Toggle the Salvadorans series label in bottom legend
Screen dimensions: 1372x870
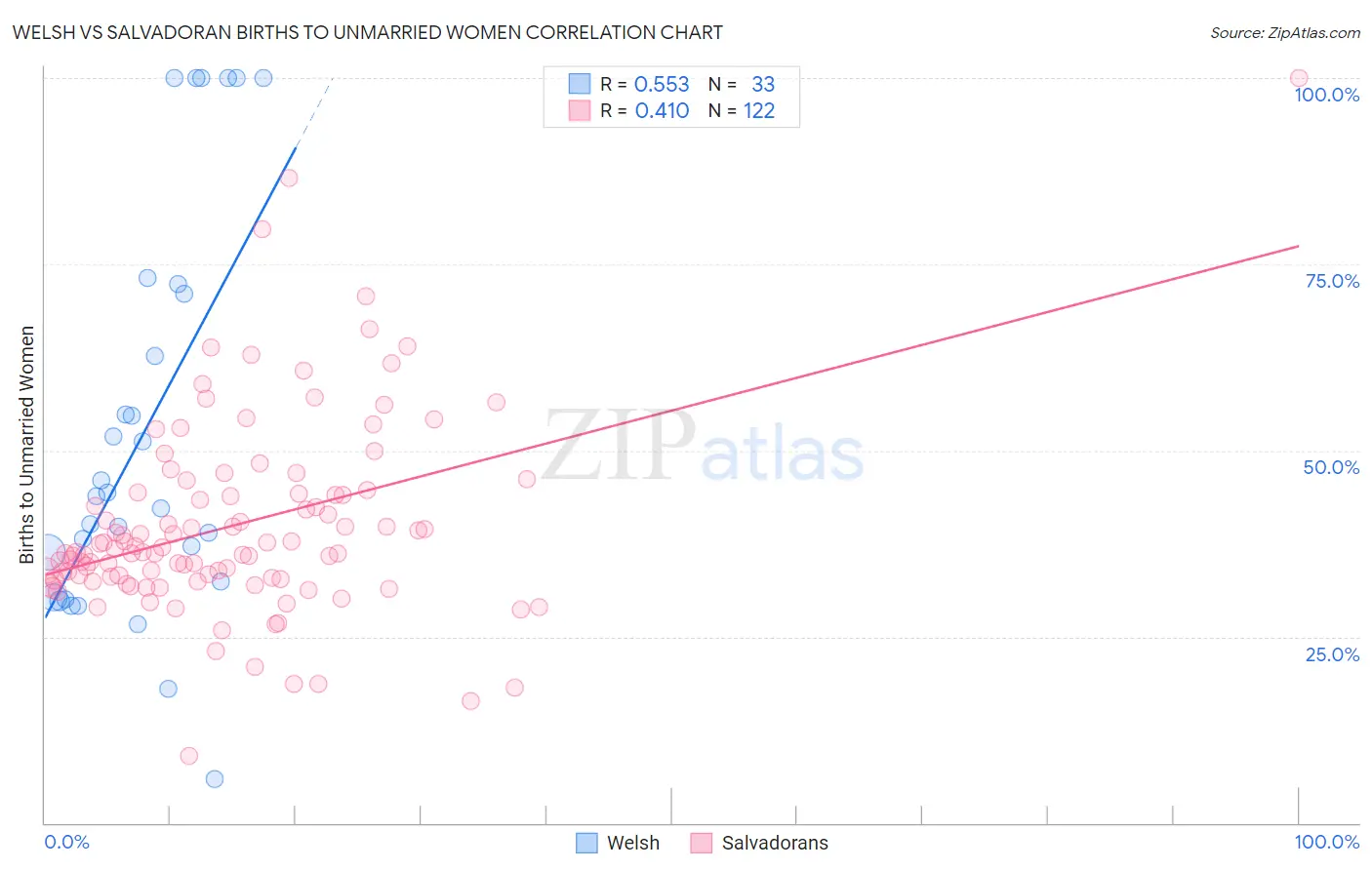[x=774, y=843]
